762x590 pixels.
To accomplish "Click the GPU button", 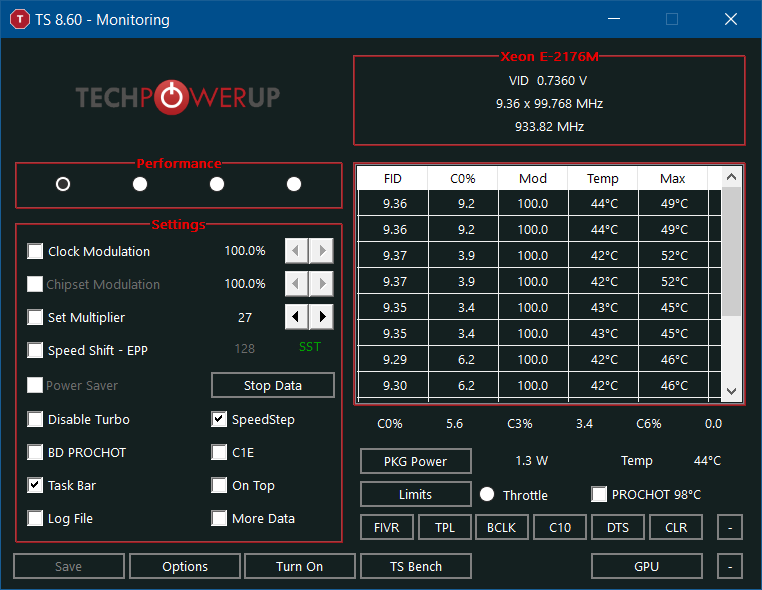I will pyautogui.click(x=647, y=566).
